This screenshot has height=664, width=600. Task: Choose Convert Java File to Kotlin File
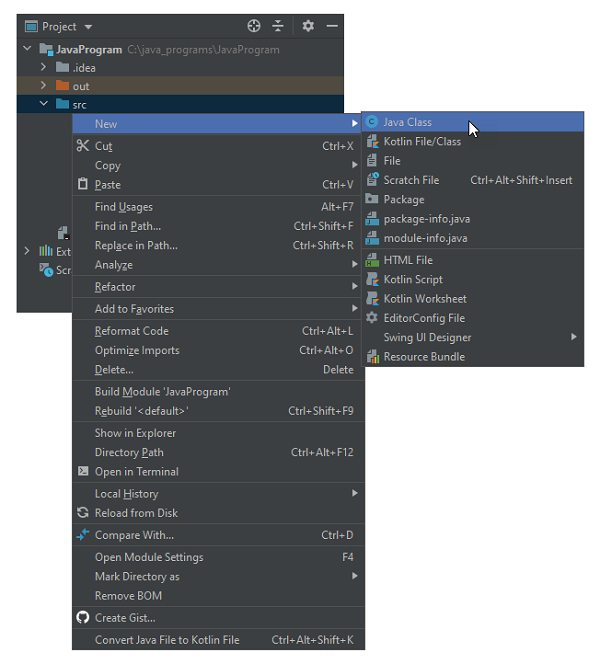[167, 640]
